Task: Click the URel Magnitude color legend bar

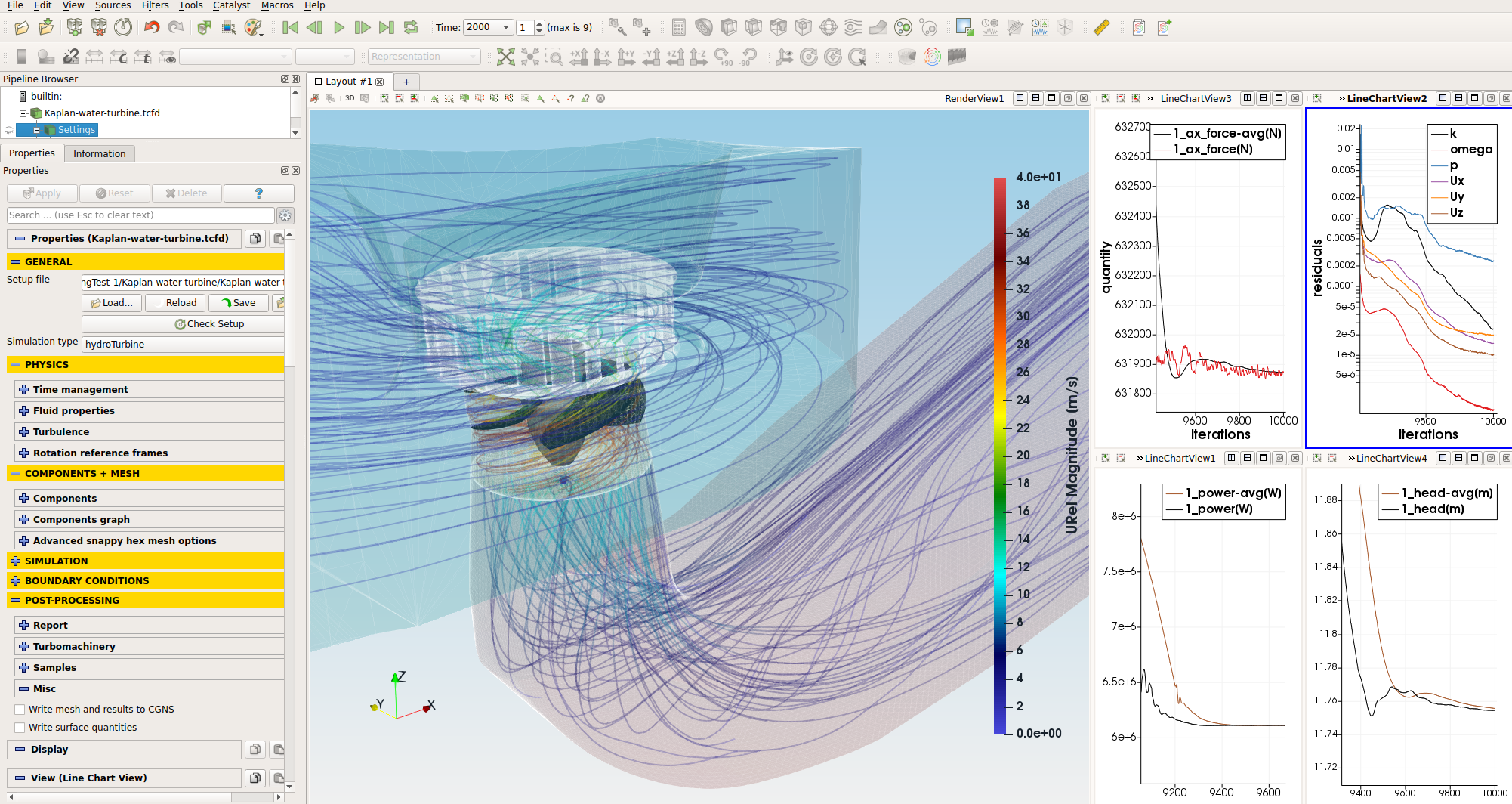Action: tap(999, 455)
